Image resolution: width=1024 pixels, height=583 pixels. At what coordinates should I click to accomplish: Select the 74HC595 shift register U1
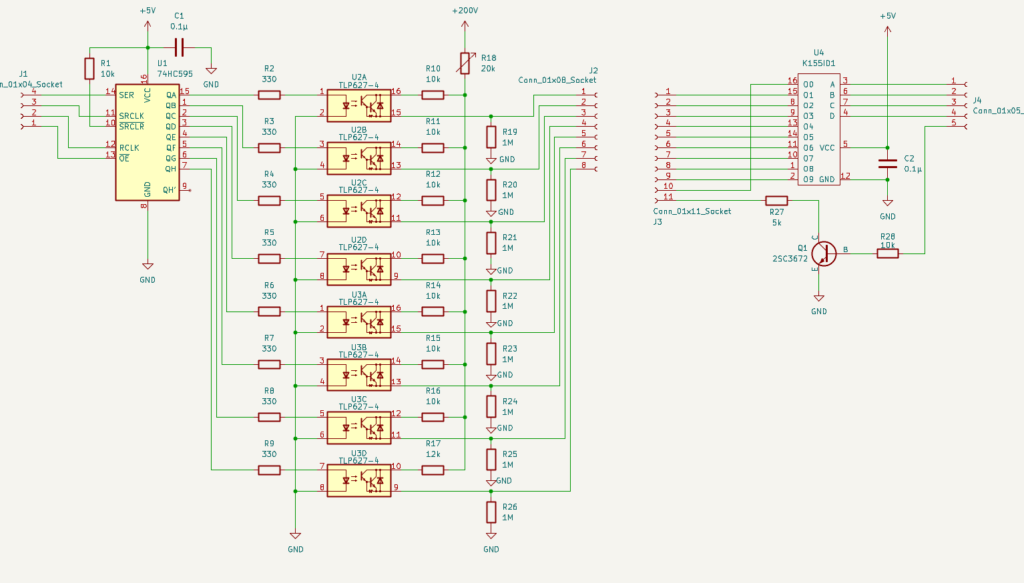[x=147, y=142]
